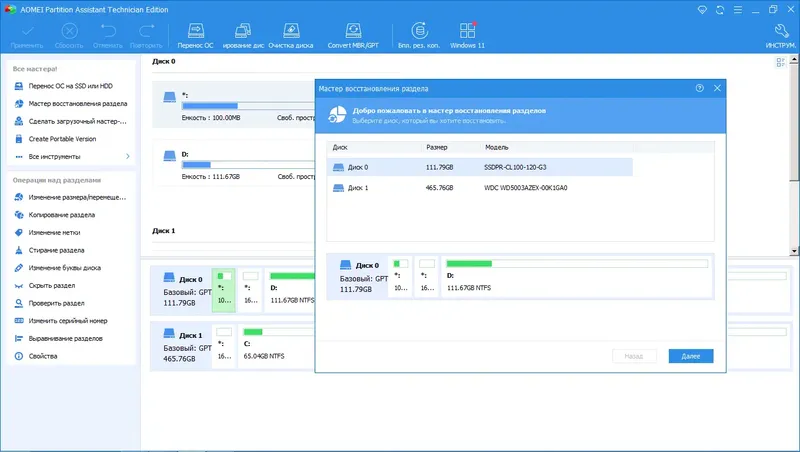Select D: 111.67GB NTFS partition in main window
Screen dimensions: 800x452
coord(291,290)
